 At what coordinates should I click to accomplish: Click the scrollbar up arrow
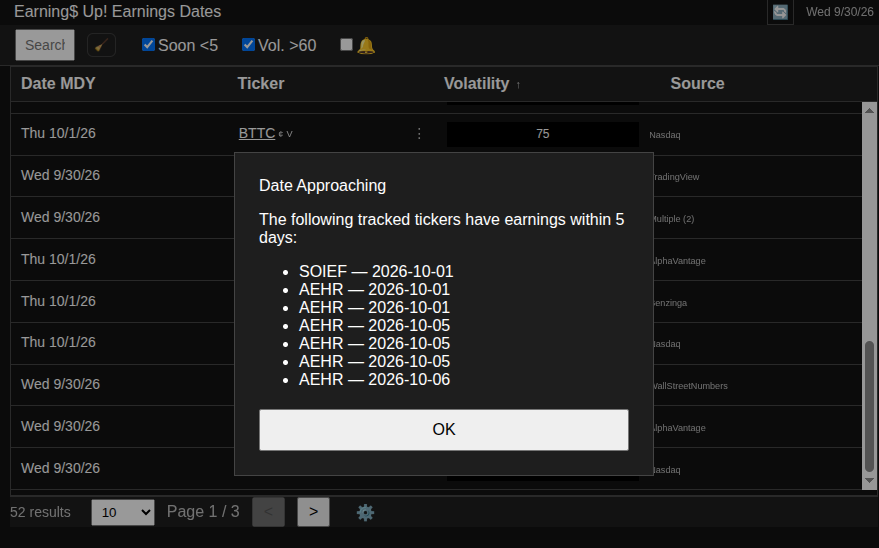tap(869, 110)
